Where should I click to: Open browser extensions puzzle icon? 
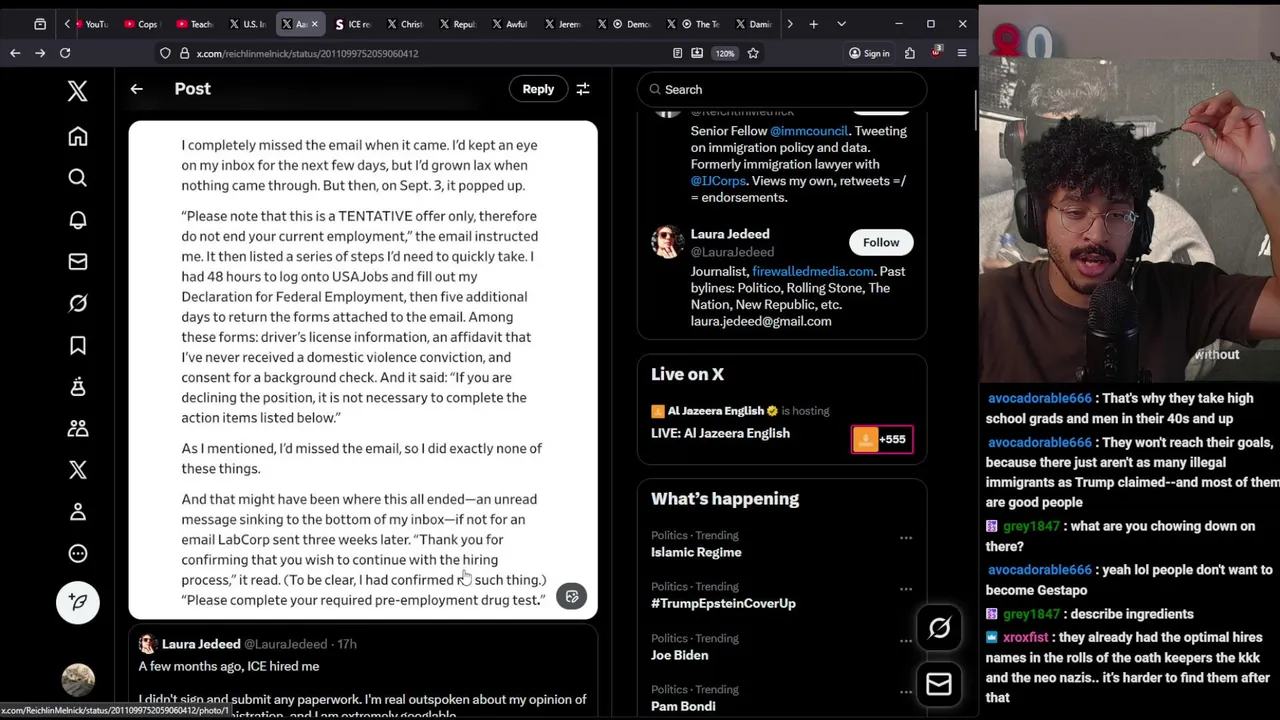(910, 53)
